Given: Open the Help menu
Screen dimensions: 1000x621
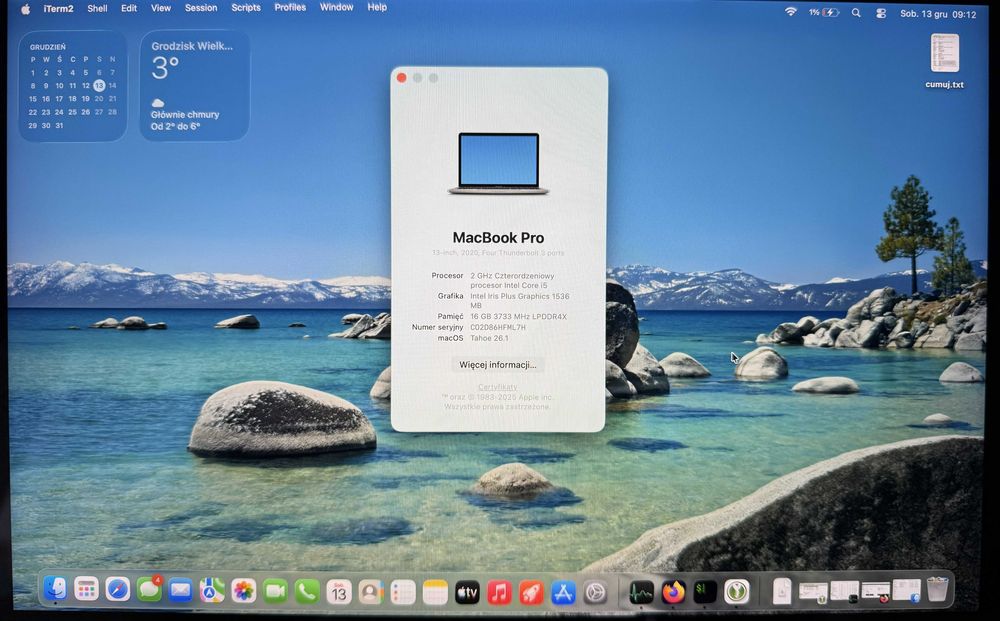Looking at the screenshot, I should [377, 8].
